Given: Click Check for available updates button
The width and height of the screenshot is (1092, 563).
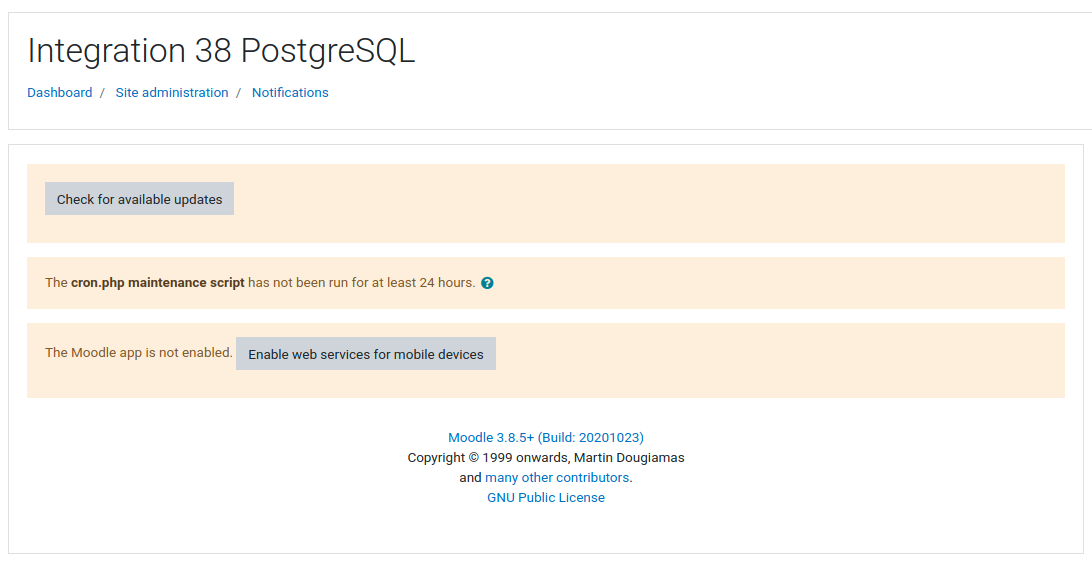Looking at the screenshot, I should point(139,199).
